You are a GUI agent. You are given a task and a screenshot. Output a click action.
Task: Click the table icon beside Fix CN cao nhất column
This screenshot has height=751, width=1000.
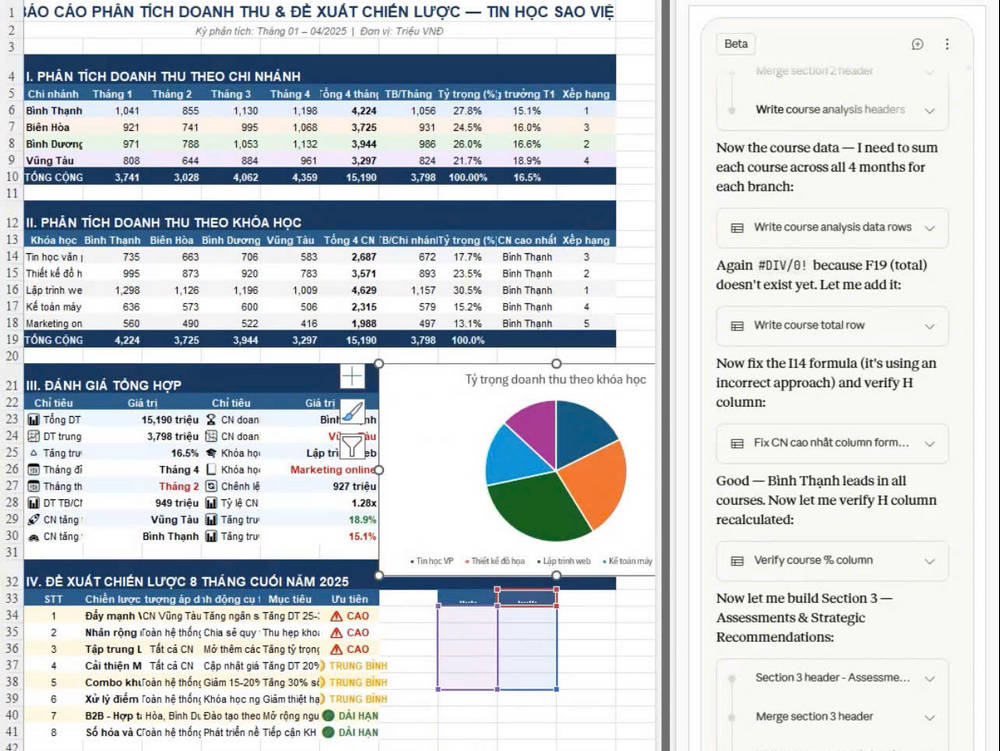(x=737, y=443)
